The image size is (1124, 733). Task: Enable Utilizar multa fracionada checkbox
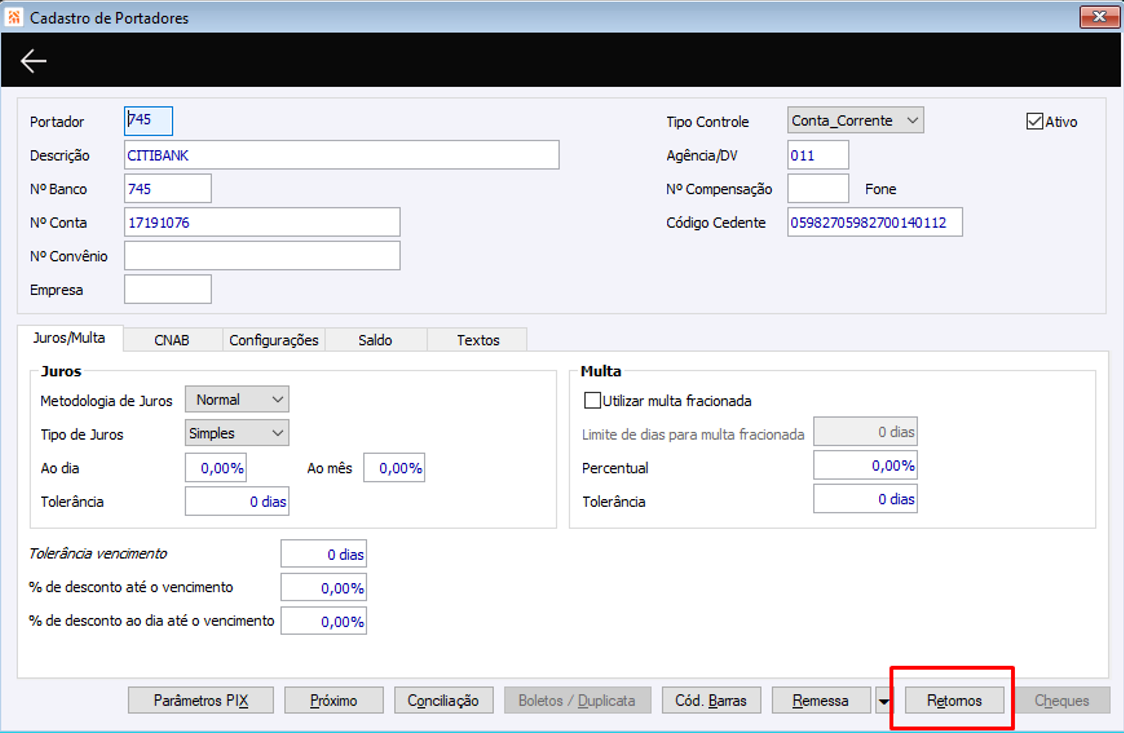tap(592, 400)
